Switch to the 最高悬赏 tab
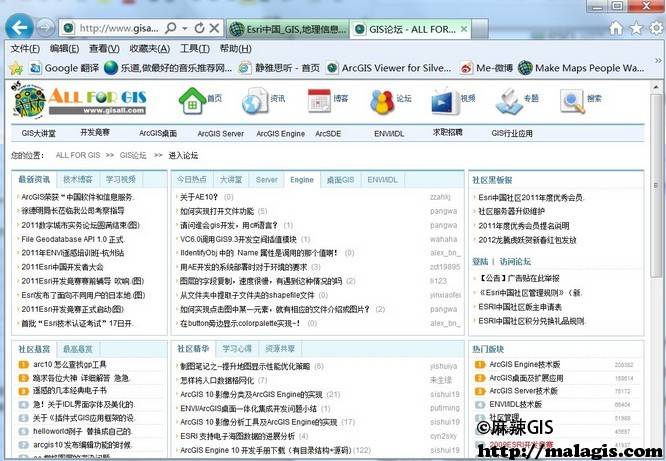This screenshot has height=461, width=666. [x=77, y=349]
